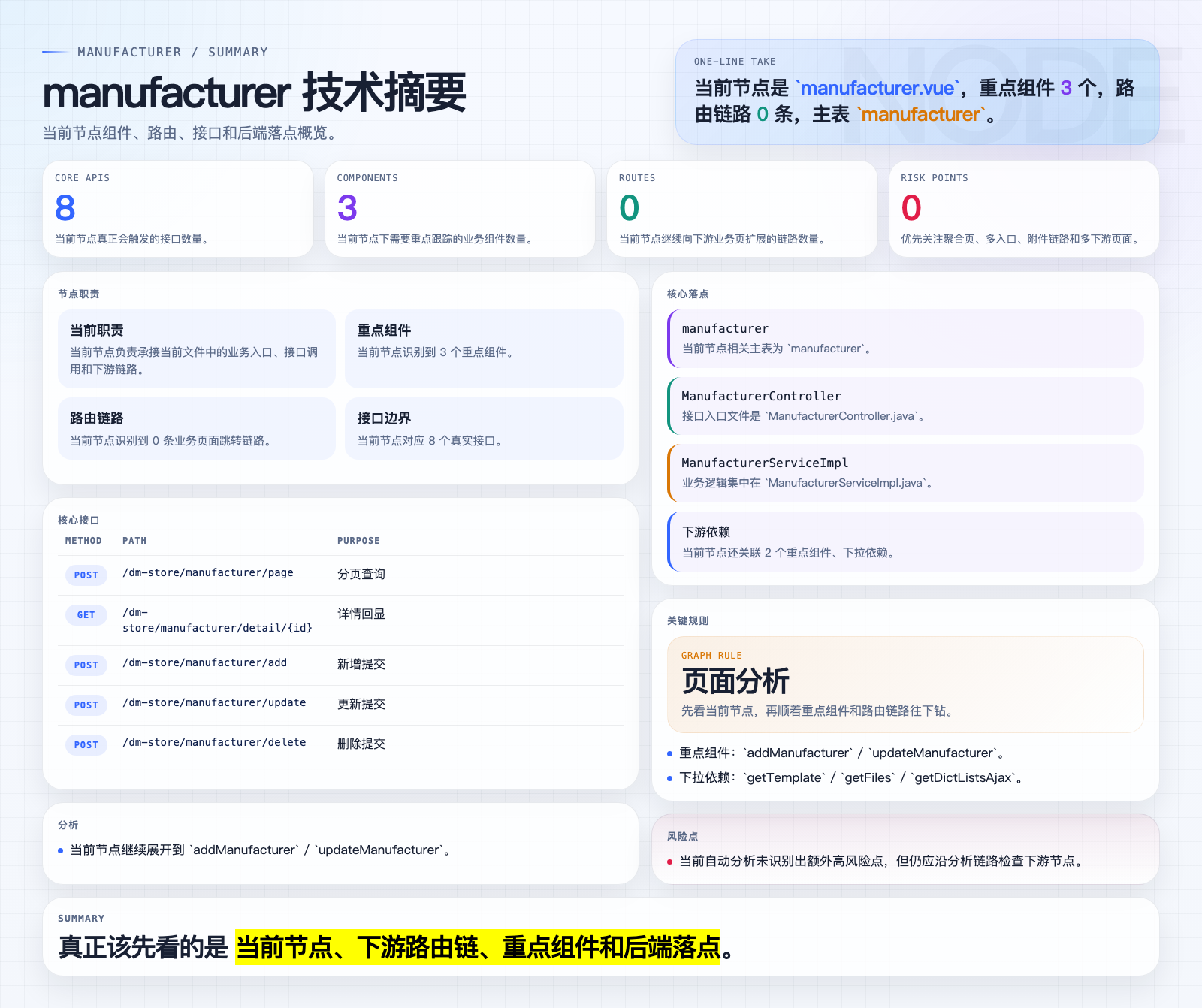The image size is (1202, 1008).
Task: Click the POST badge for manufacturer/add row
Action: click(86, 665)
